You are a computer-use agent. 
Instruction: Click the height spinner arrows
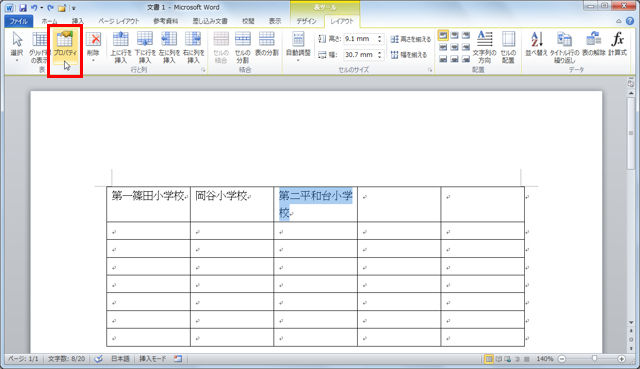tap(380, 39)
